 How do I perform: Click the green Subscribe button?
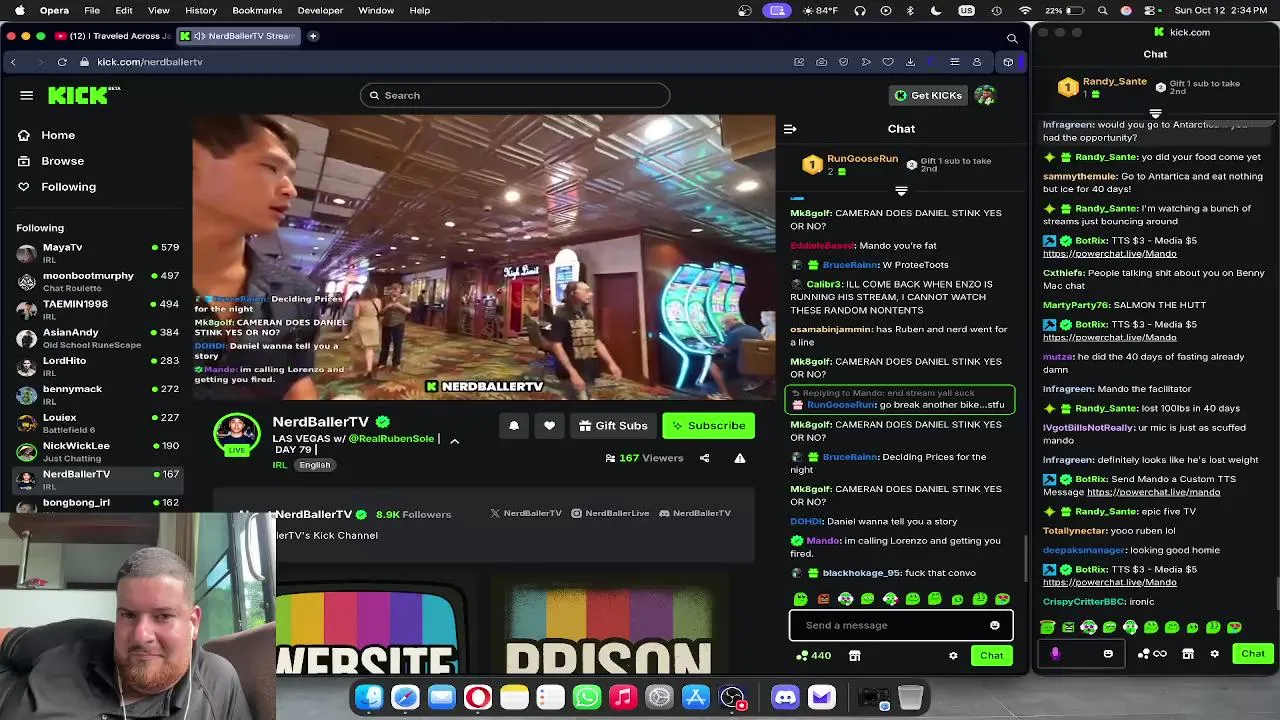point(708,426)
